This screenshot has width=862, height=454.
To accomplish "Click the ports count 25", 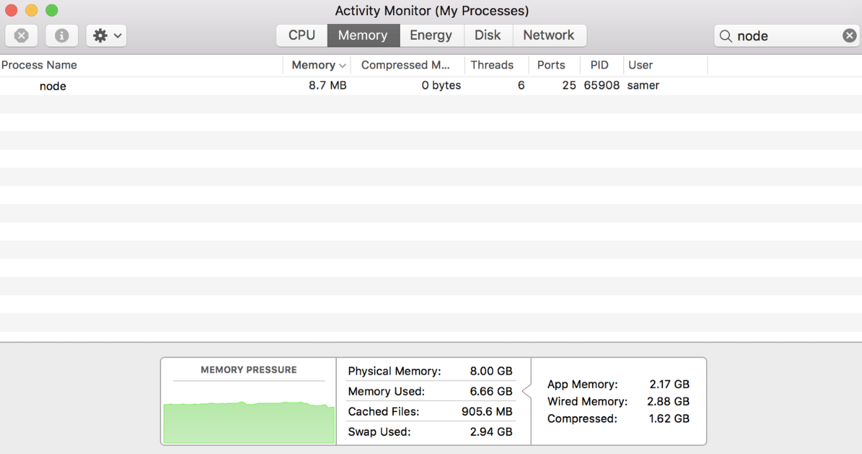I will [x=569, y=86].
